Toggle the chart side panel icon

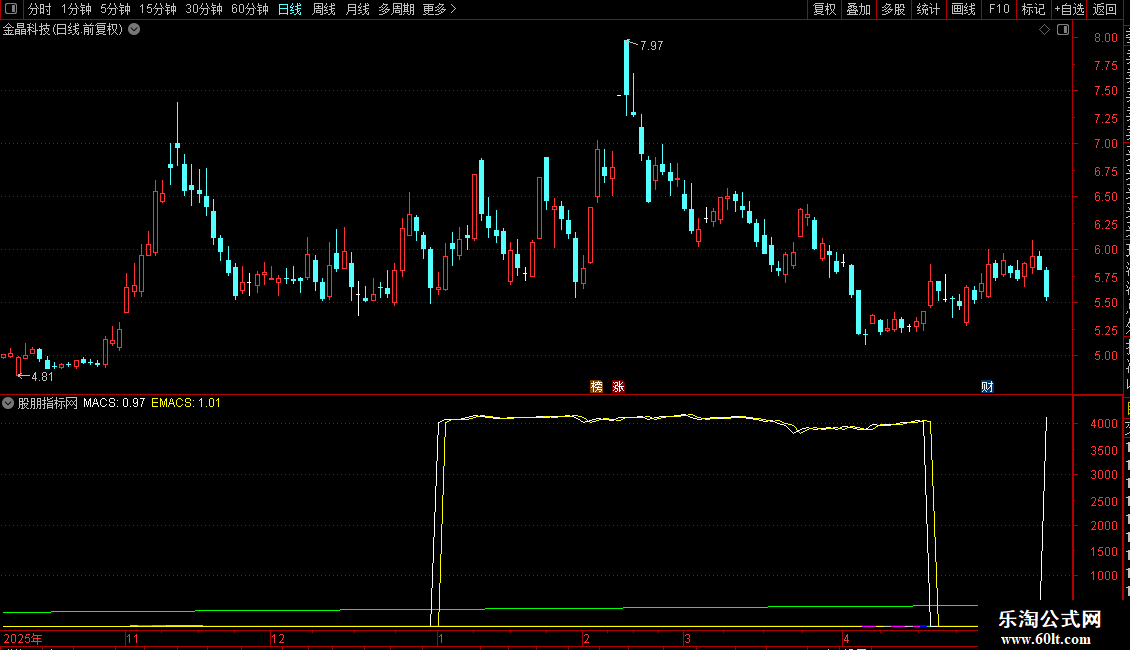[x=1063, y=30]
